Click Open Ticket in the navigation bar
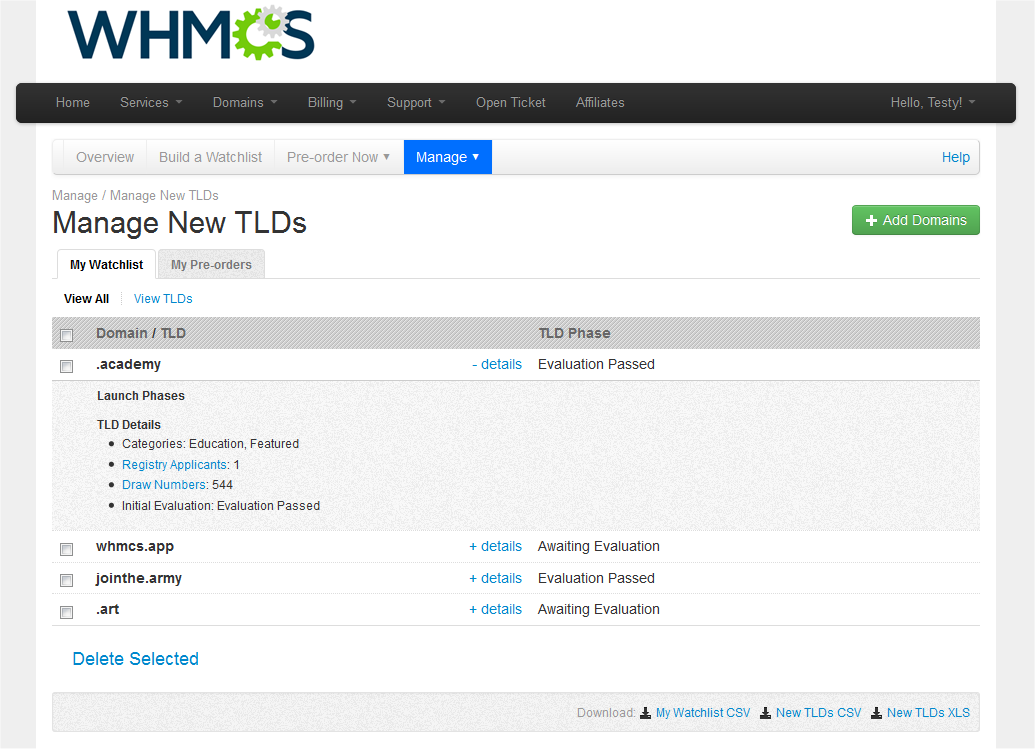 511,102
